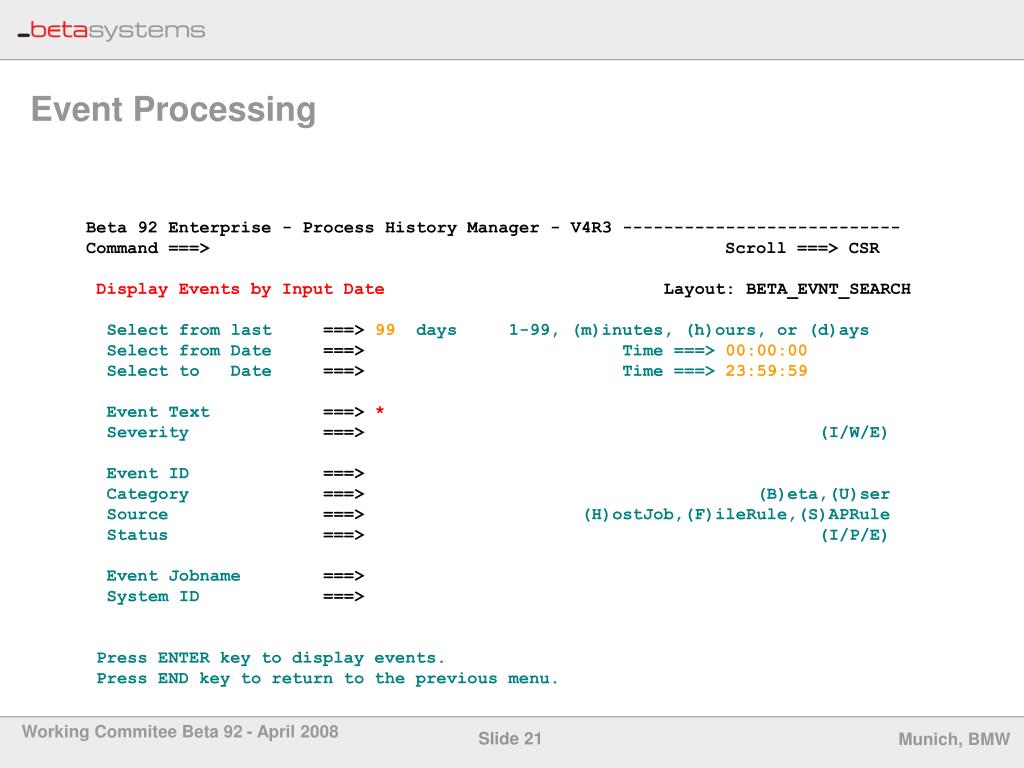
Task: Click the 'System ID' label
Action: pyautogui.click(x=153, y=597)
